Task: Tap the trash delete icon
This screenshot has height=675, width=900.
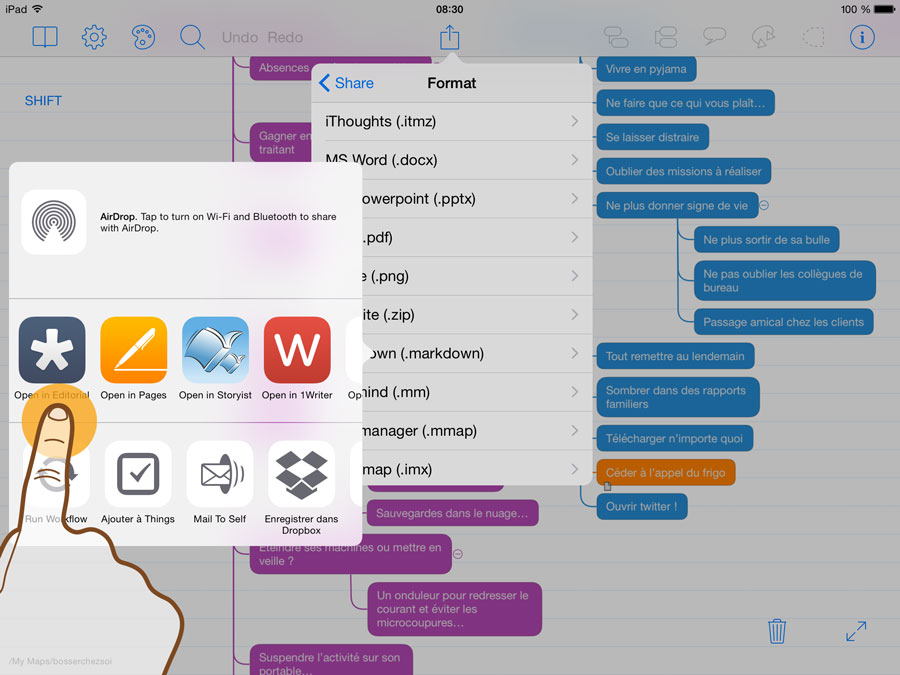Action: tap(777, 631)
